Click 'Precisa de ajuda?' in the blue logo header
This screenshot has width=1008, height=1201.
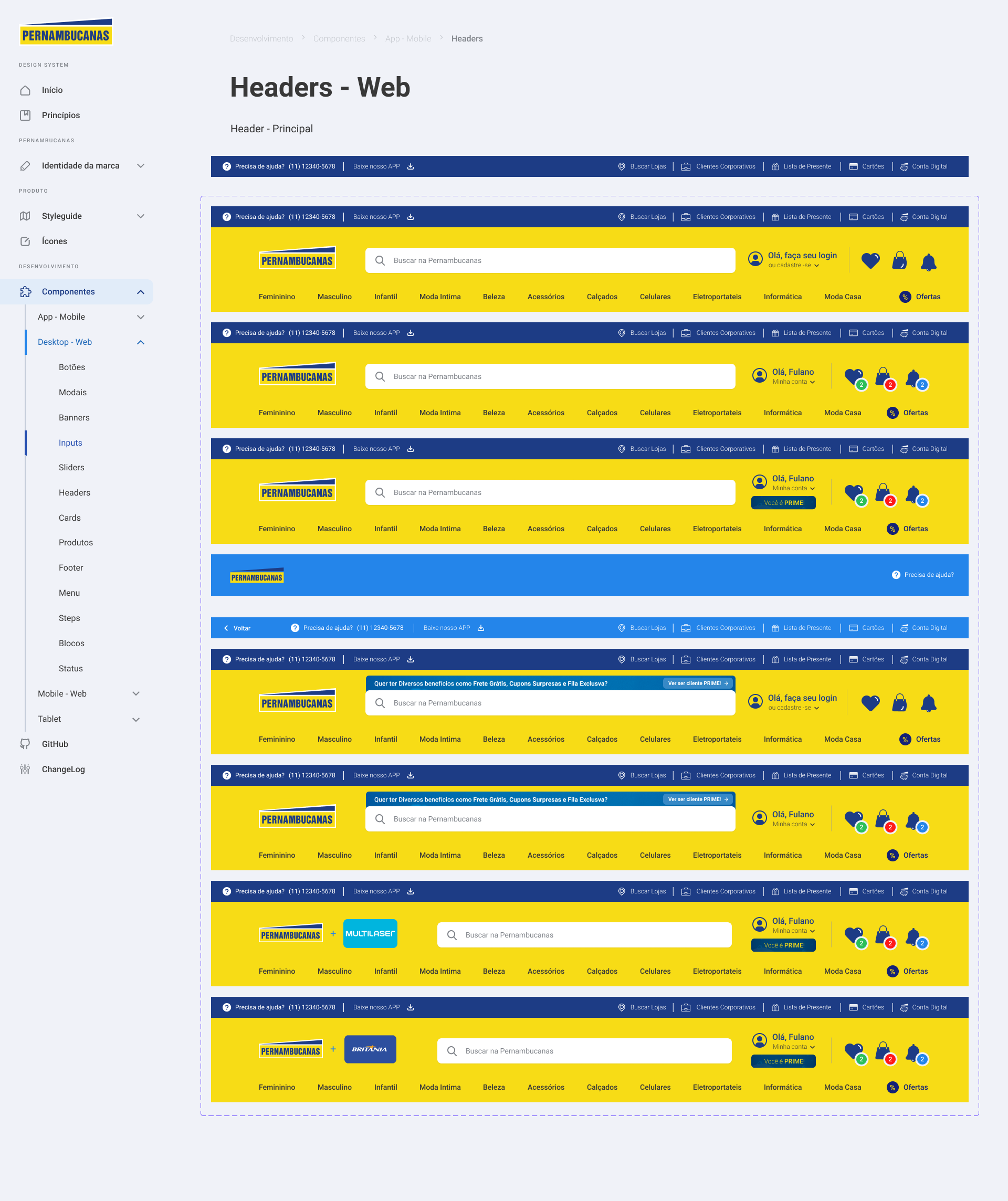click(922, 575)
